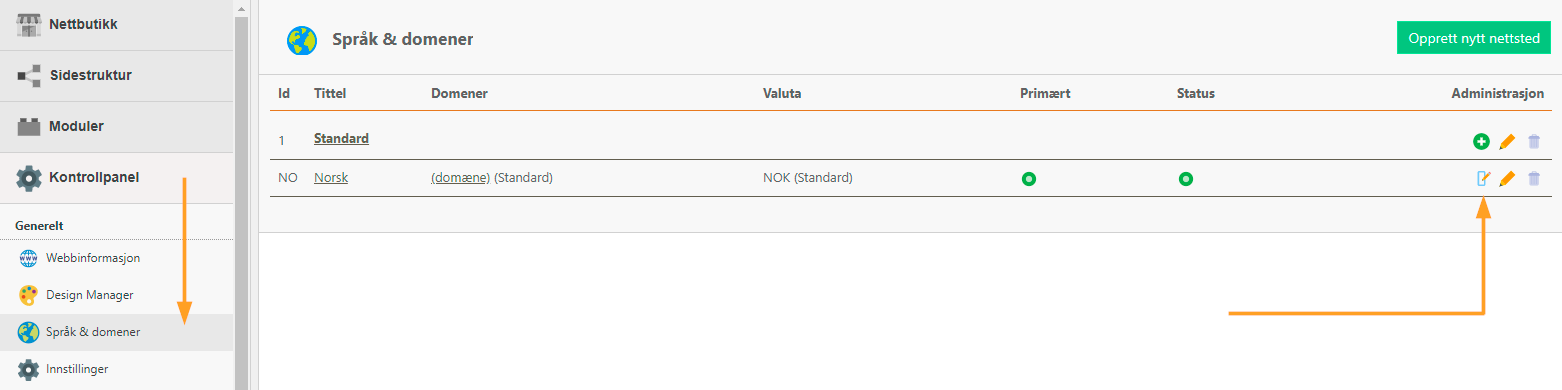Open the (domæne) link
This screenshot has width=1562, height=390.
click(x=460, y=178)
